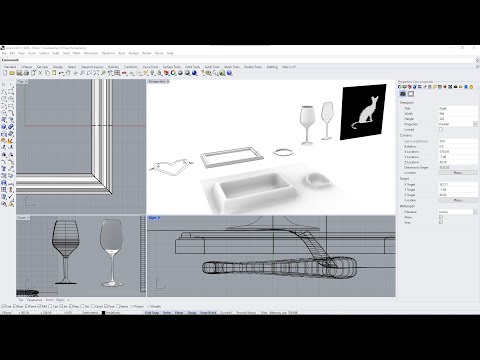Click the black layer color swatch in status bar
This screenshot has width=480, height=360.
(103, 313)
